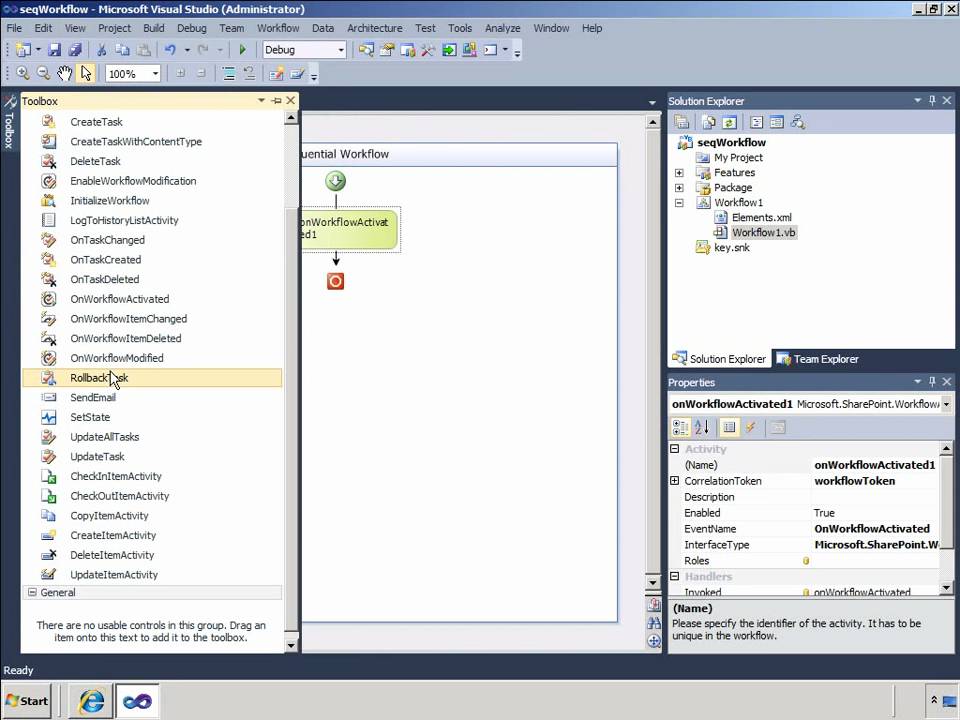The height and width of the screenshot is (720, 960).
Task: Start debugging with the green play icon
Action: click(242, 50)
